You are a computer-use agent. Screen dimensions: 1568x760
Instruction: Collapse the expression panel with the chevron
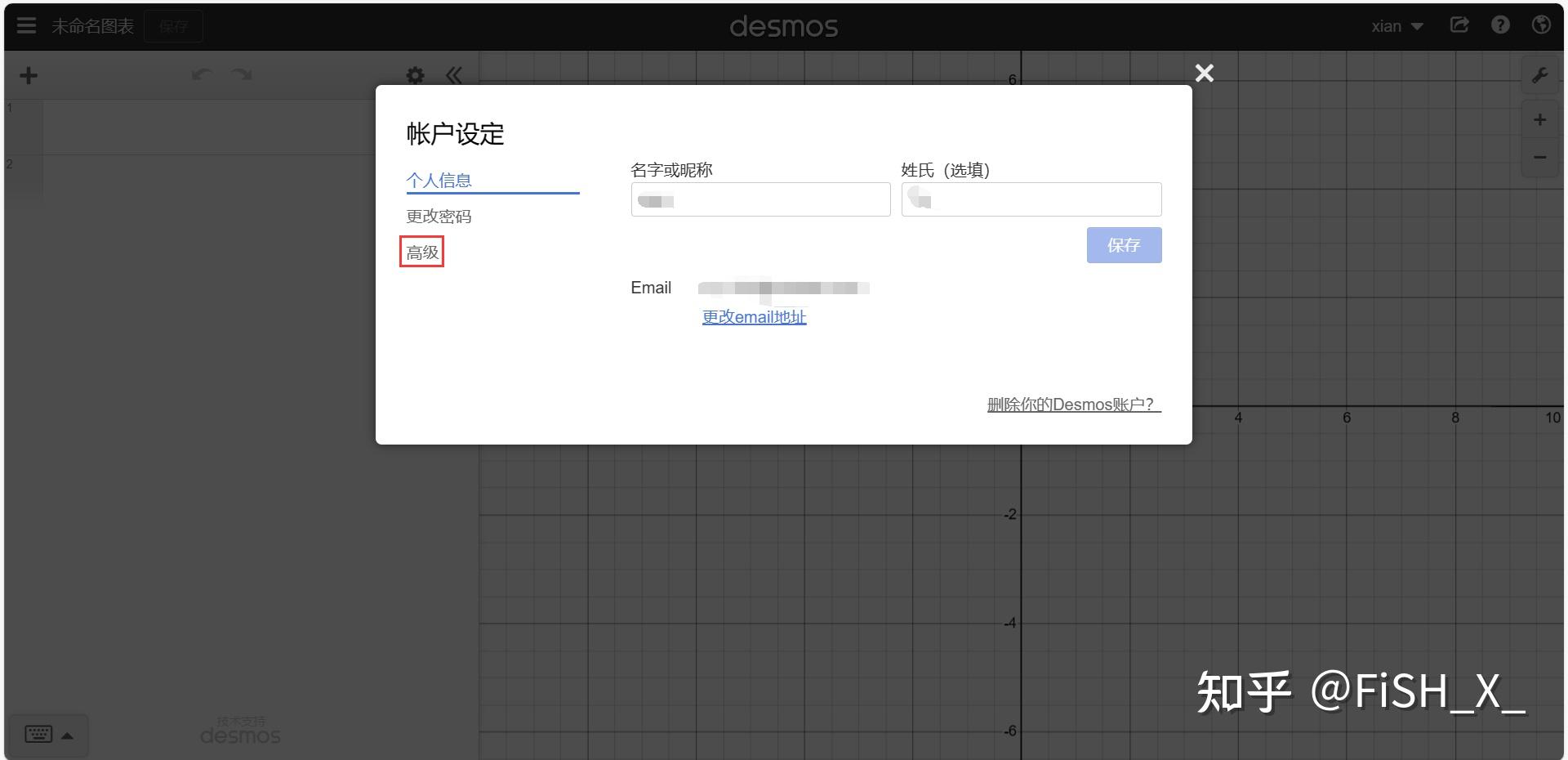pos(454,75)
